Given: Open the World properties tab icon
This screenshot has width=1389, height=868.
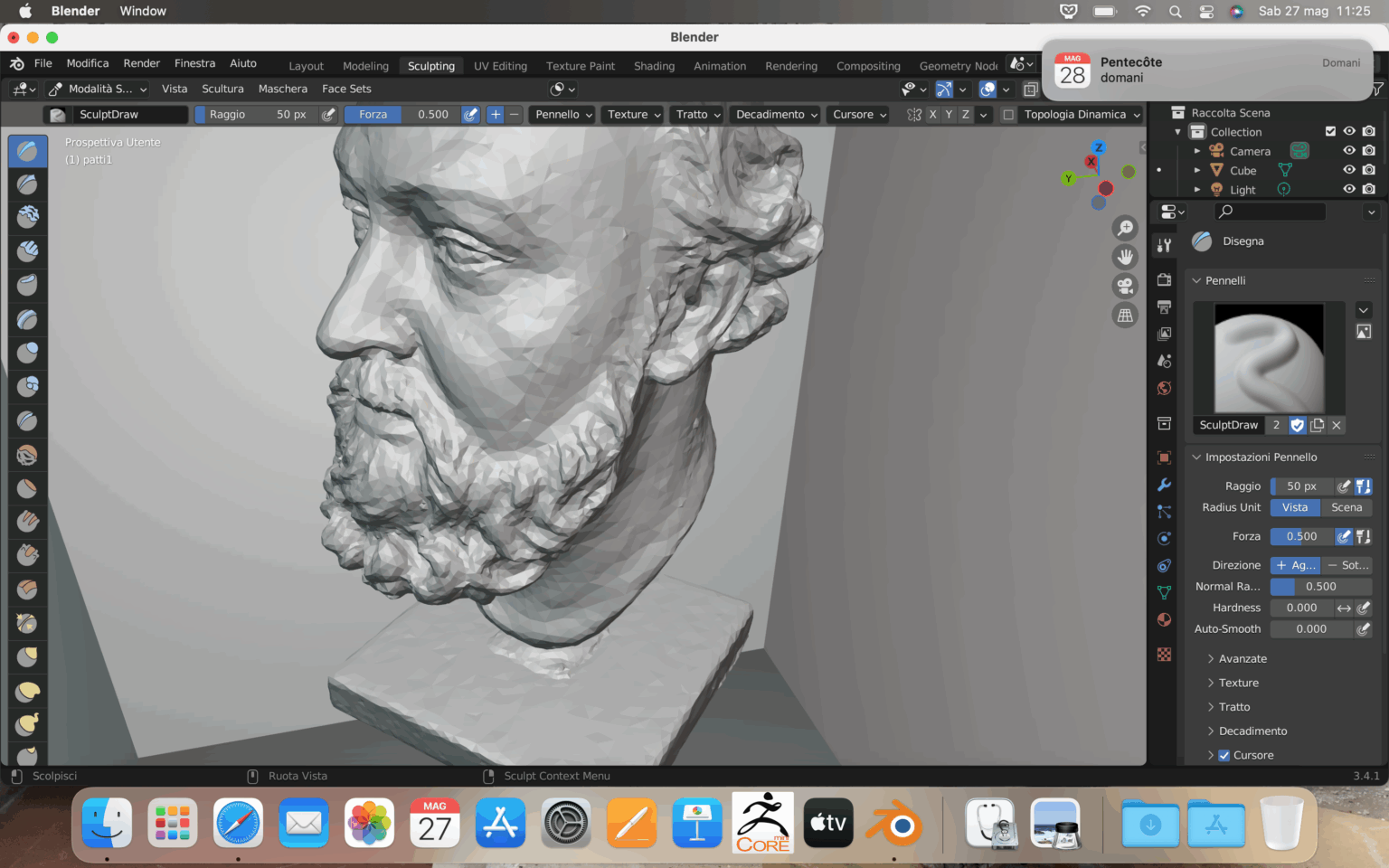Looking at the screenshot, I should pyautogui.click(x=1164, y=389).
